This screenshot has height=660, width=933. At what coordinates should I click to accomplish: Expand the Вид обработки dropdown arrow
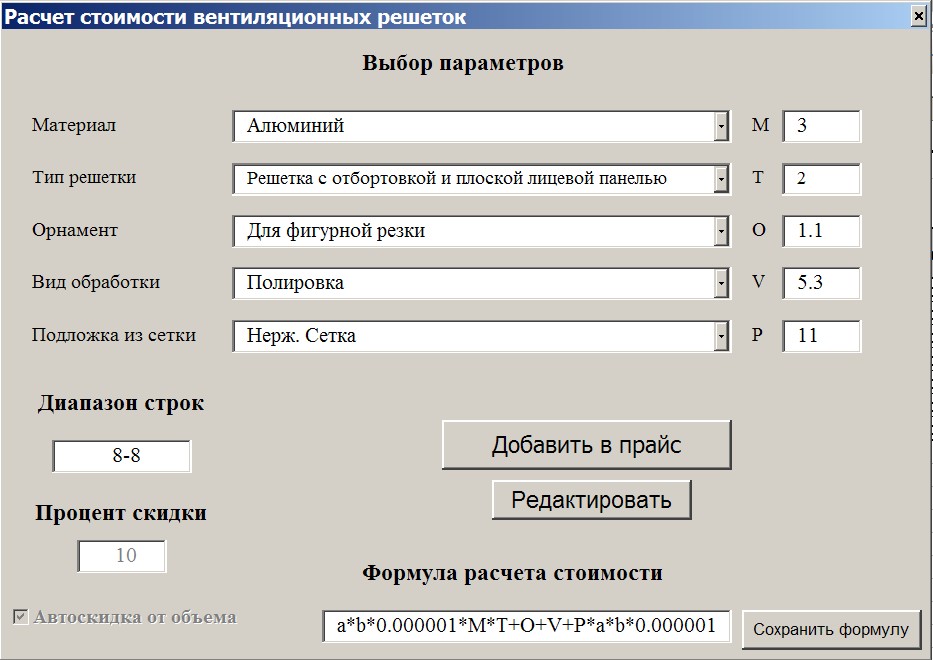coord(721,283)
